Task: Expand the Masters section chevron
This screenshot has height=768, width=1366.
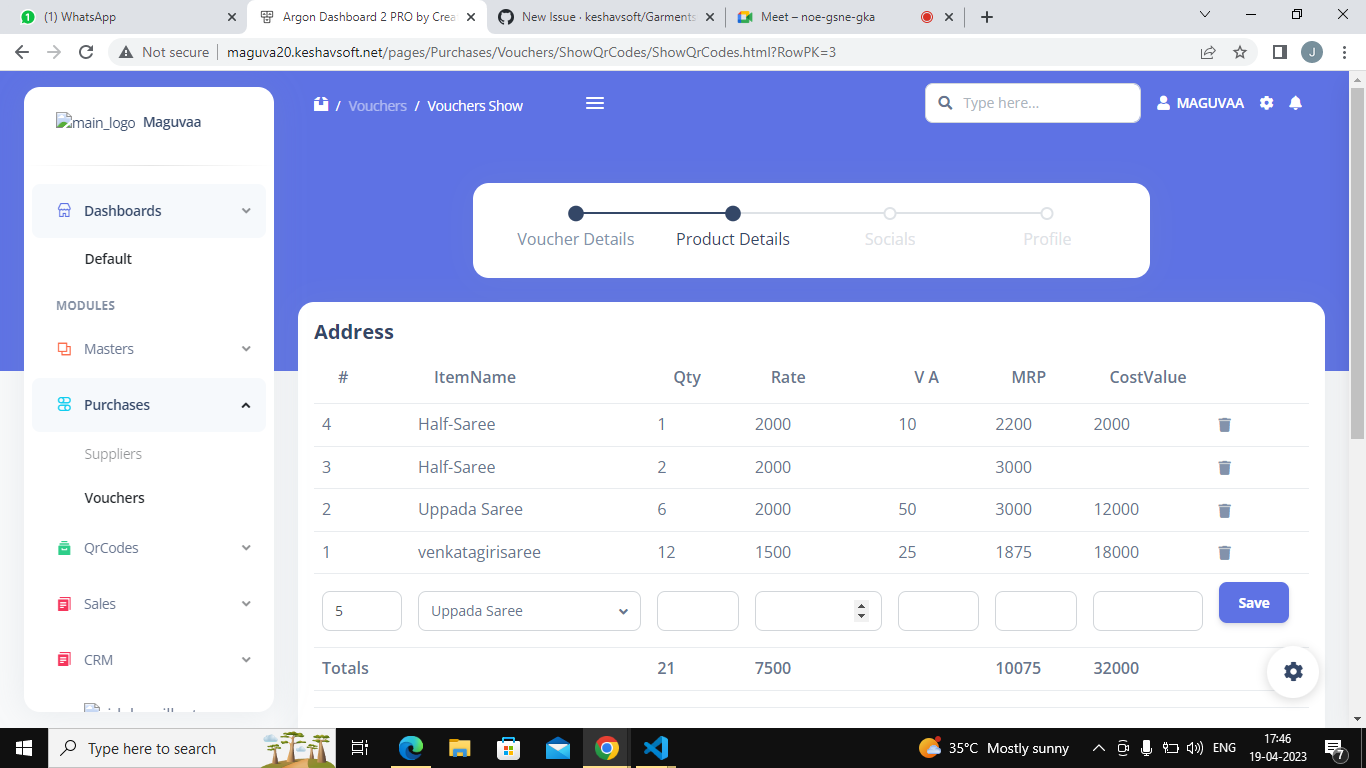Action: click(x=246, y=349)
